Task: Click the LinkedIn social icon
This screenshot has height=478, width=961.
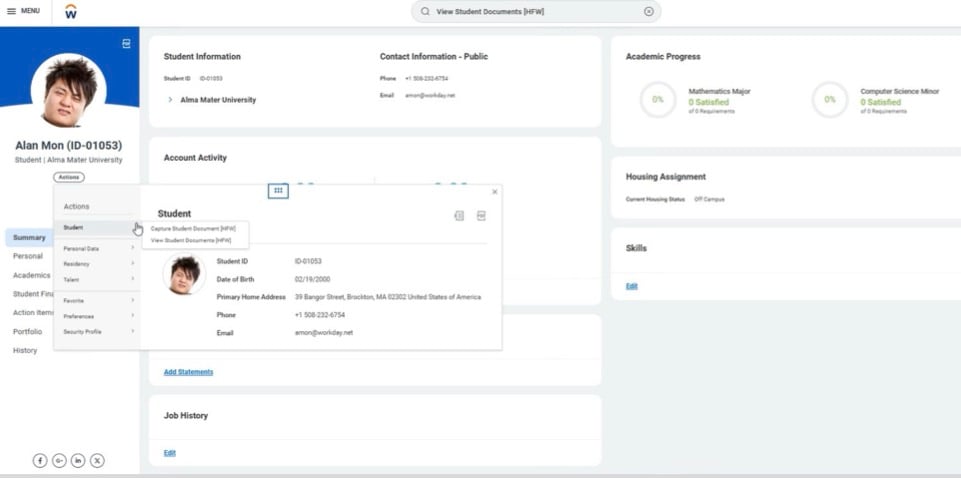Action: coord(78,461)
